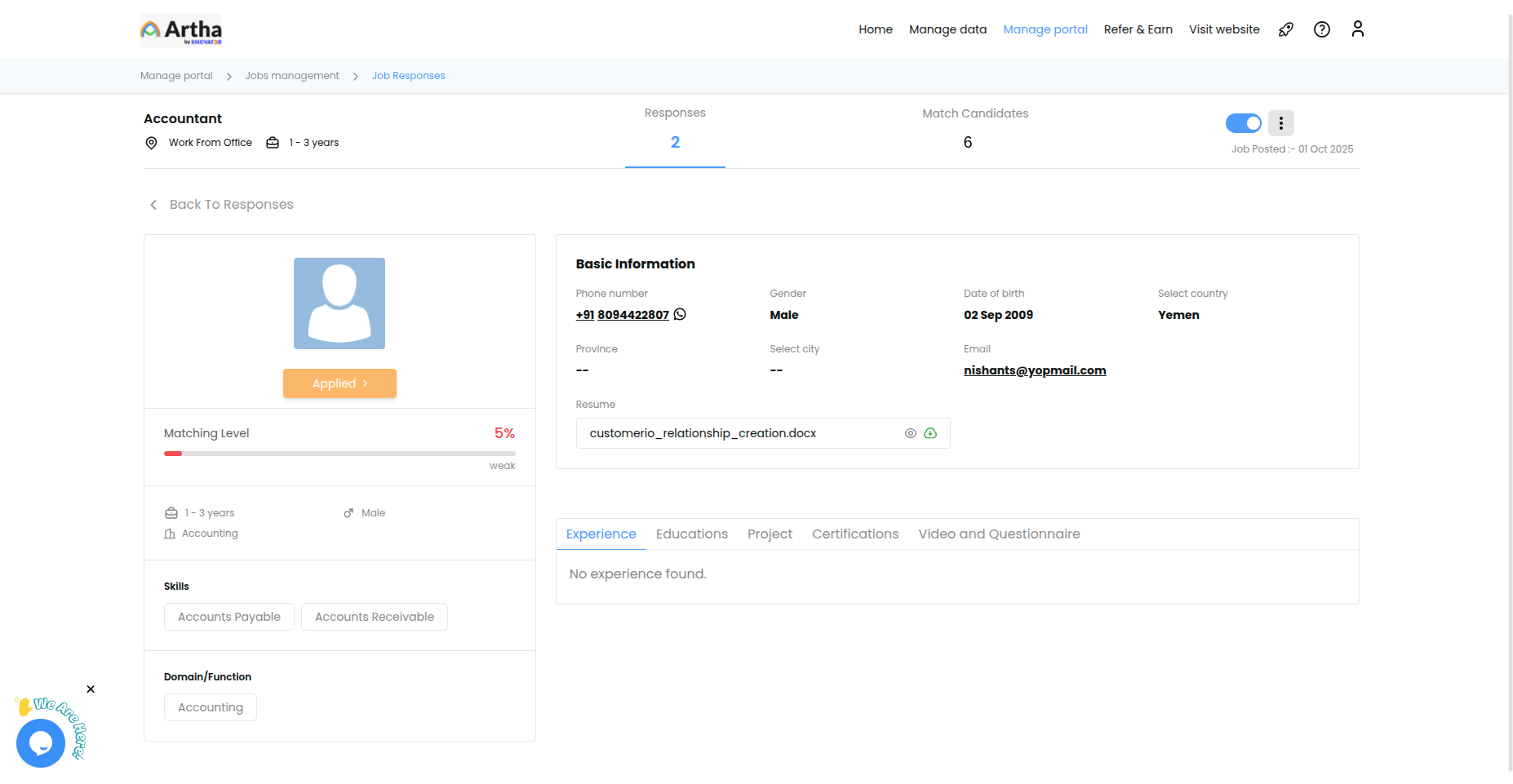The image size is (1513, 784).
Task: Click the candidate profile avatar image
Action: tap(339, 303)
